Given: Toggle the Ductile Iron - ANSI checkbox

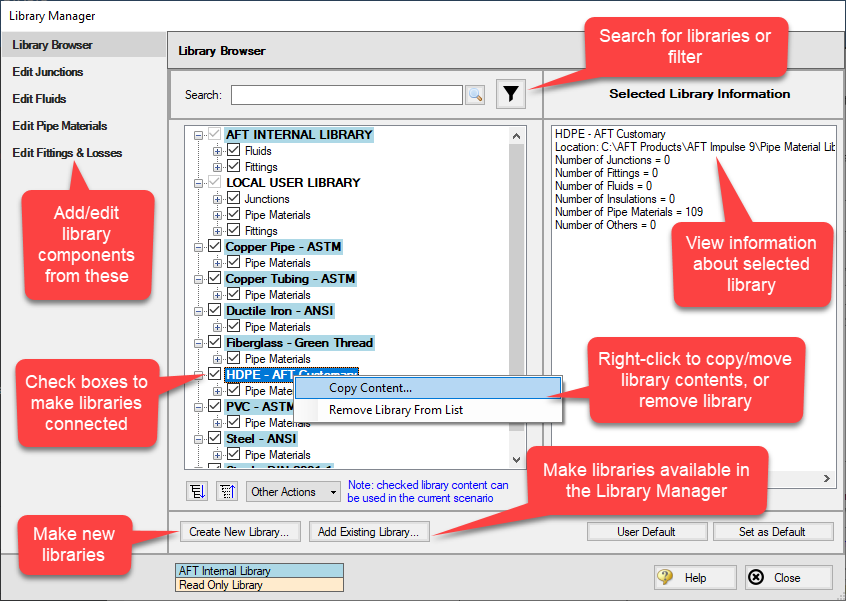Looking at the screenshot, I should pos(214,311).
